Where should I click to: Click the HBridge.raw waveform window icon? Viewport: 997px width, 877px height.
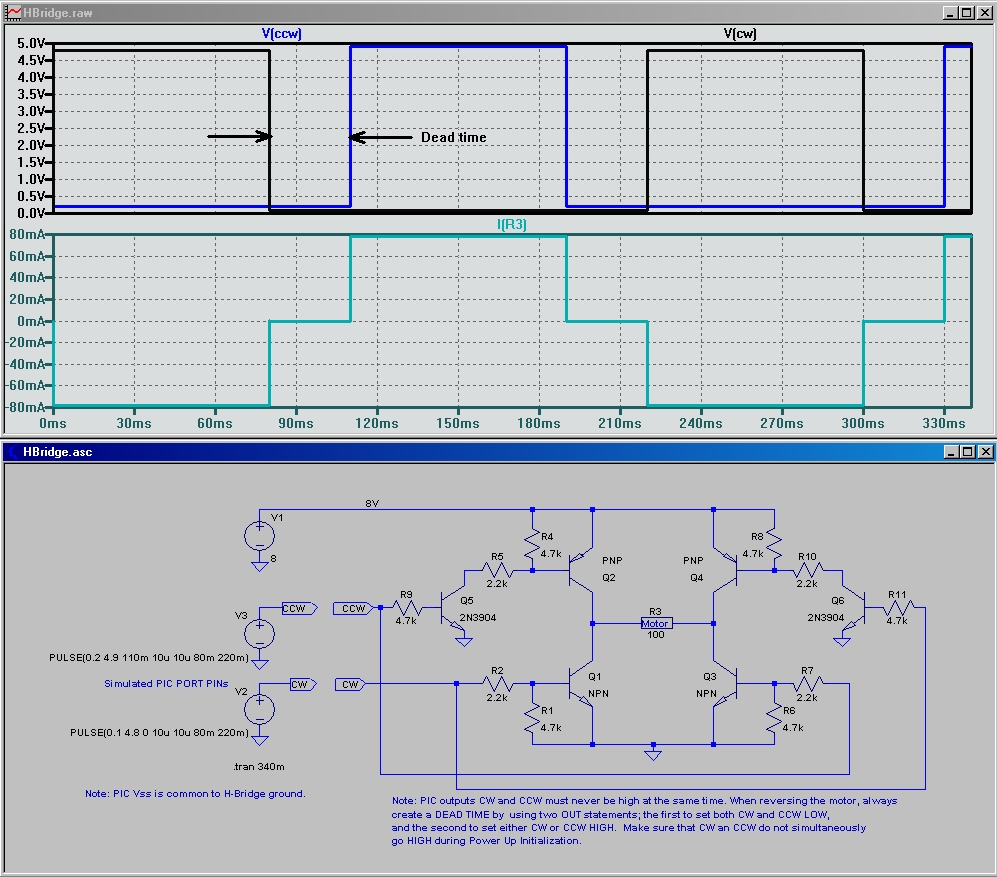12,13
